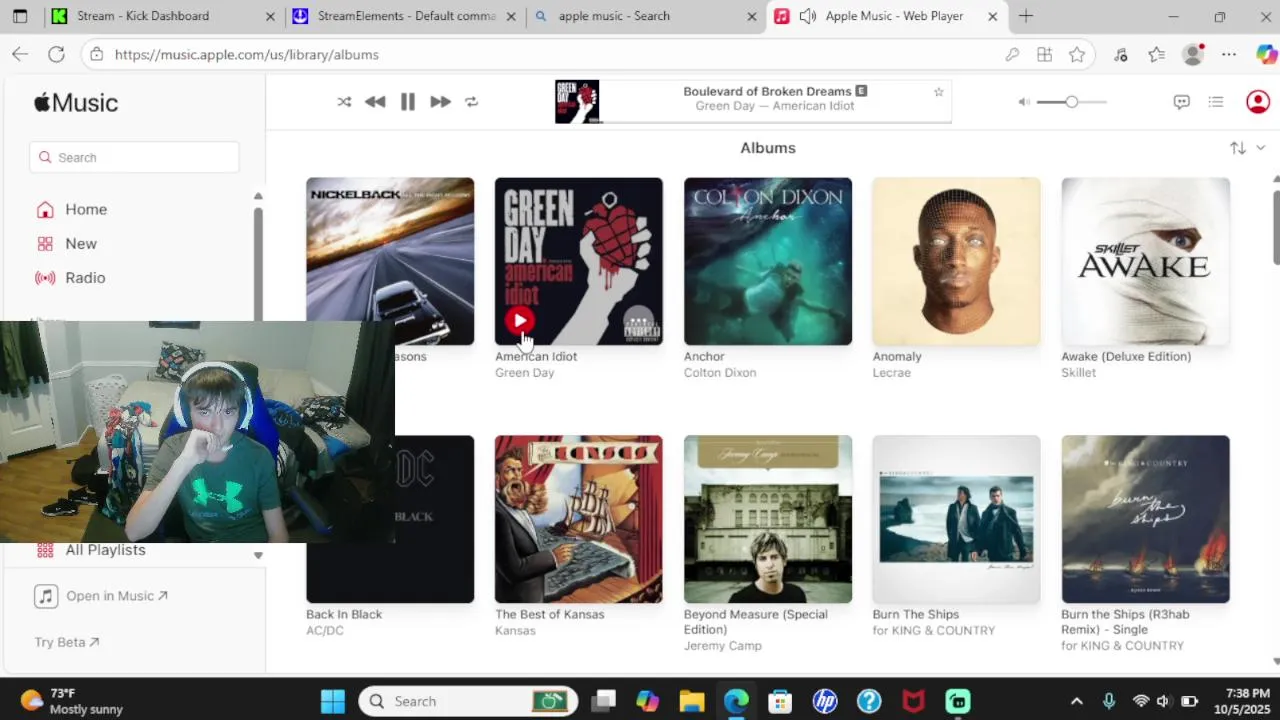The image size is (1280, 720).
Task: Open the Copilot sidebar icon
Action: [x=1266, y=55]
